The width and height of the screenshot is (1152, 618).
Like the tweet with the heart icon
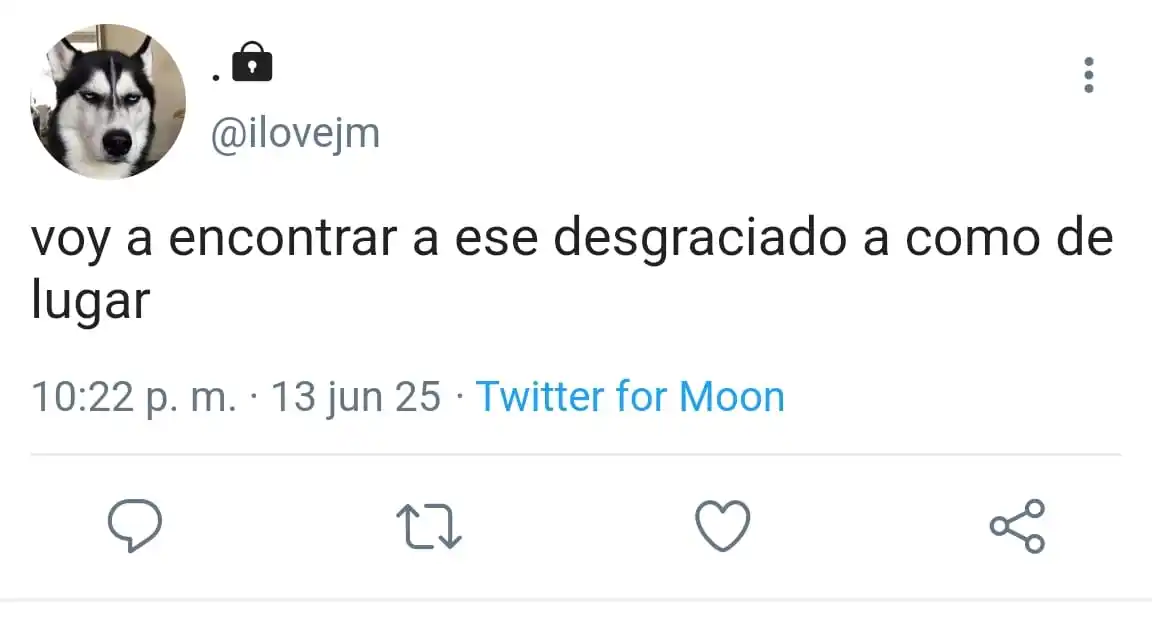pos(723,525)
